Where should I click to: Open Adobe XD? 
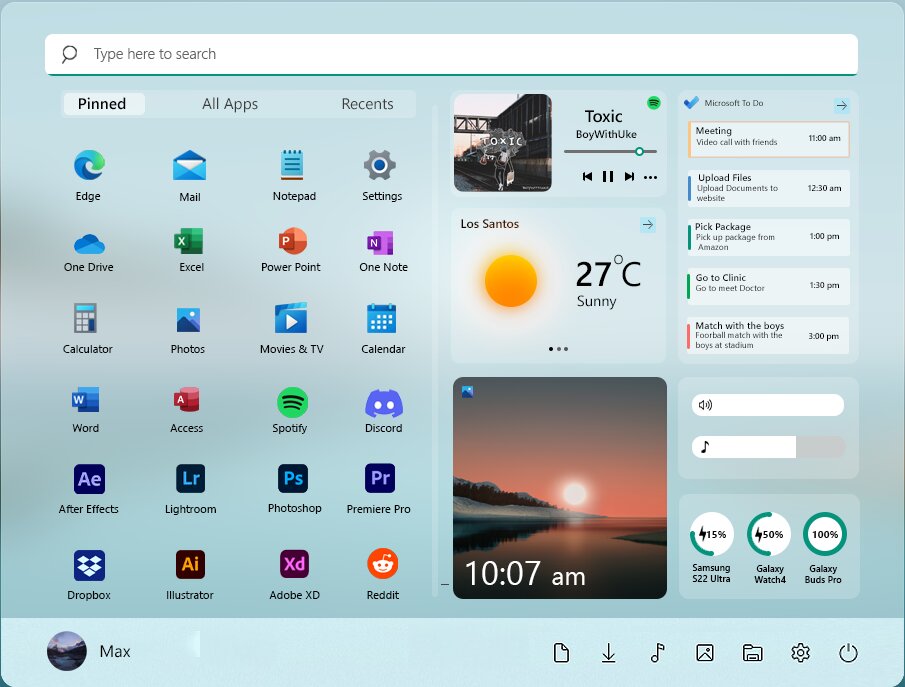(x=294, y=563)
